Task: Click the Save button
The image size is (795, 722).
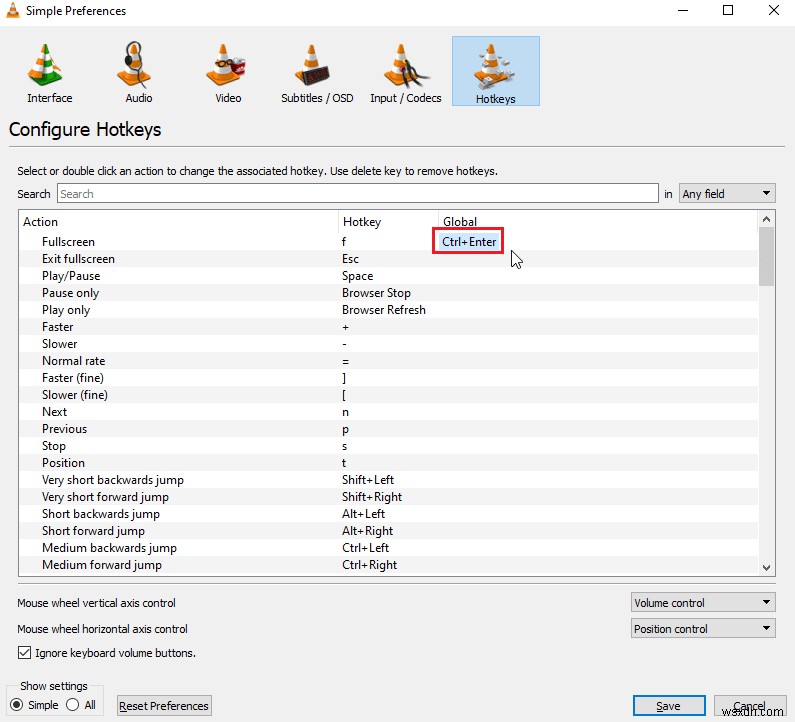Action: click(x=669, y=706)
